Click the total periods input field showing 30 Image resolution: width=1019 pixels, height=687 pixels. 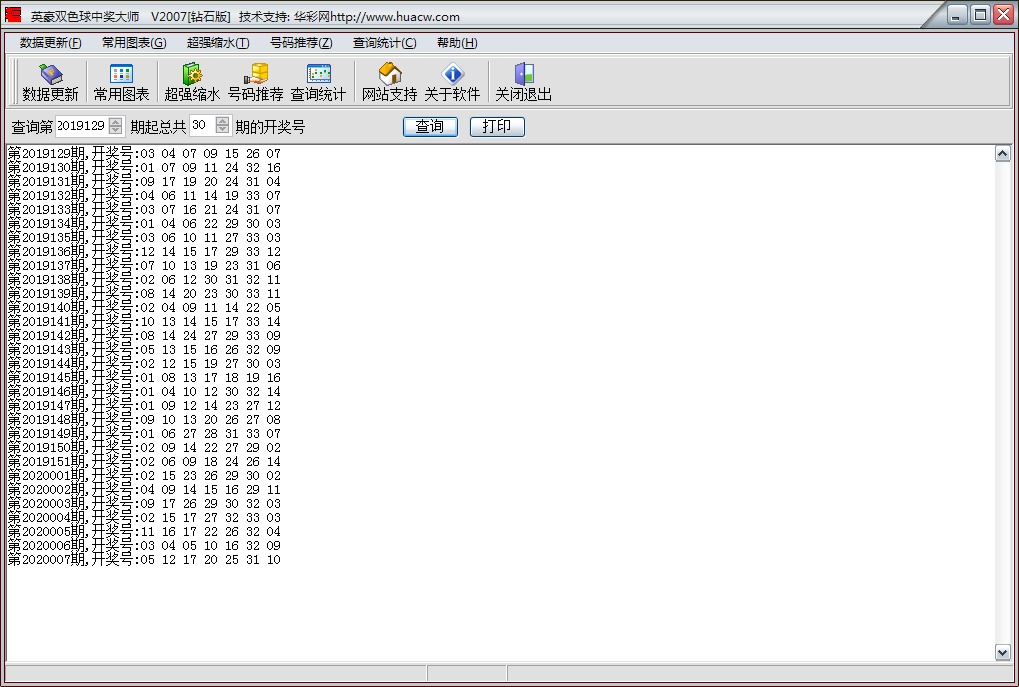201,126
